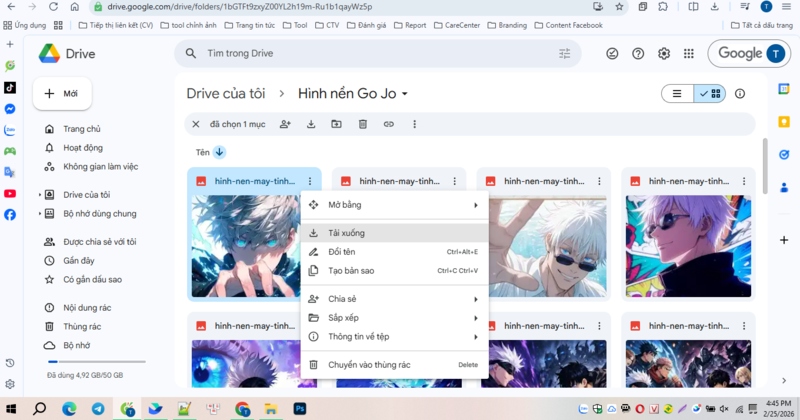Open Được chia sẻ với tôi link
This screenshot has width=800, height=420.
pos(99,242)
